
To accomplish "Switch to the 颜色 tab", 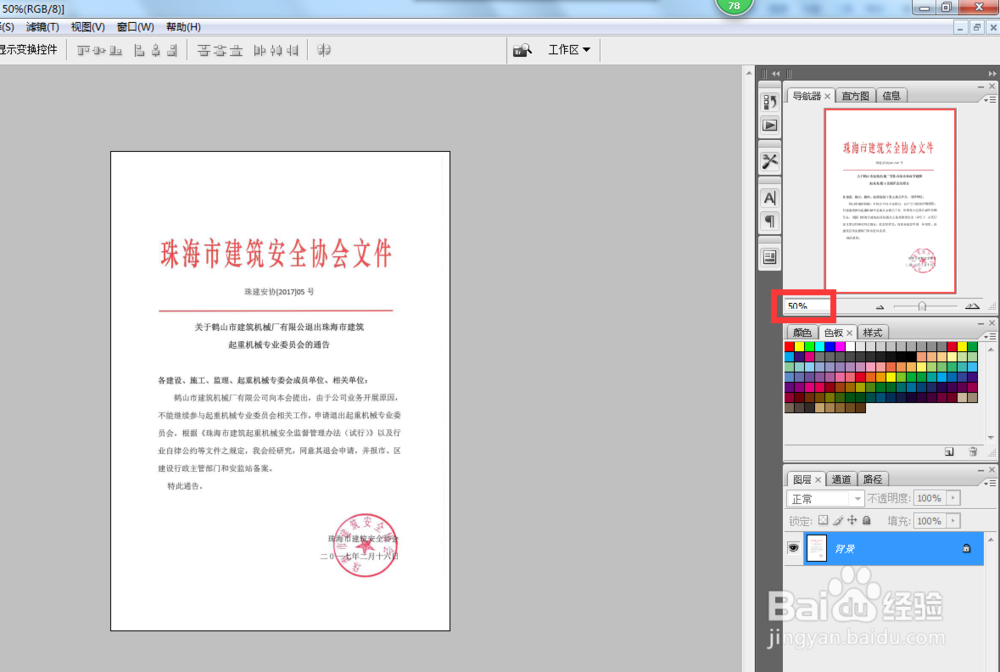I will 802,332.
